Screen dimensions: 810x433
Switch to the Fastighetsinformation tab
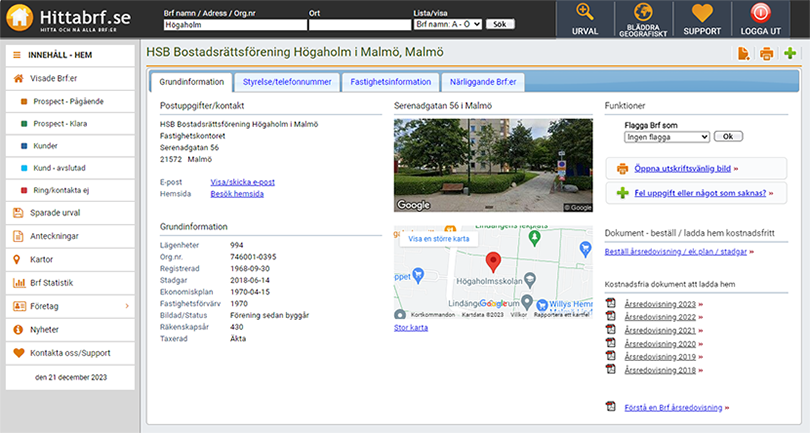[x=391, y=82]
